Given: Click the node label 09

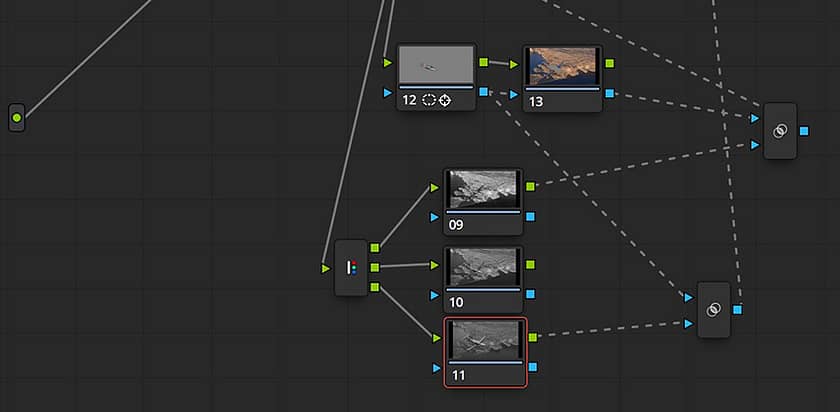Looking at the screenshot, I should click(x=456, y=225).
